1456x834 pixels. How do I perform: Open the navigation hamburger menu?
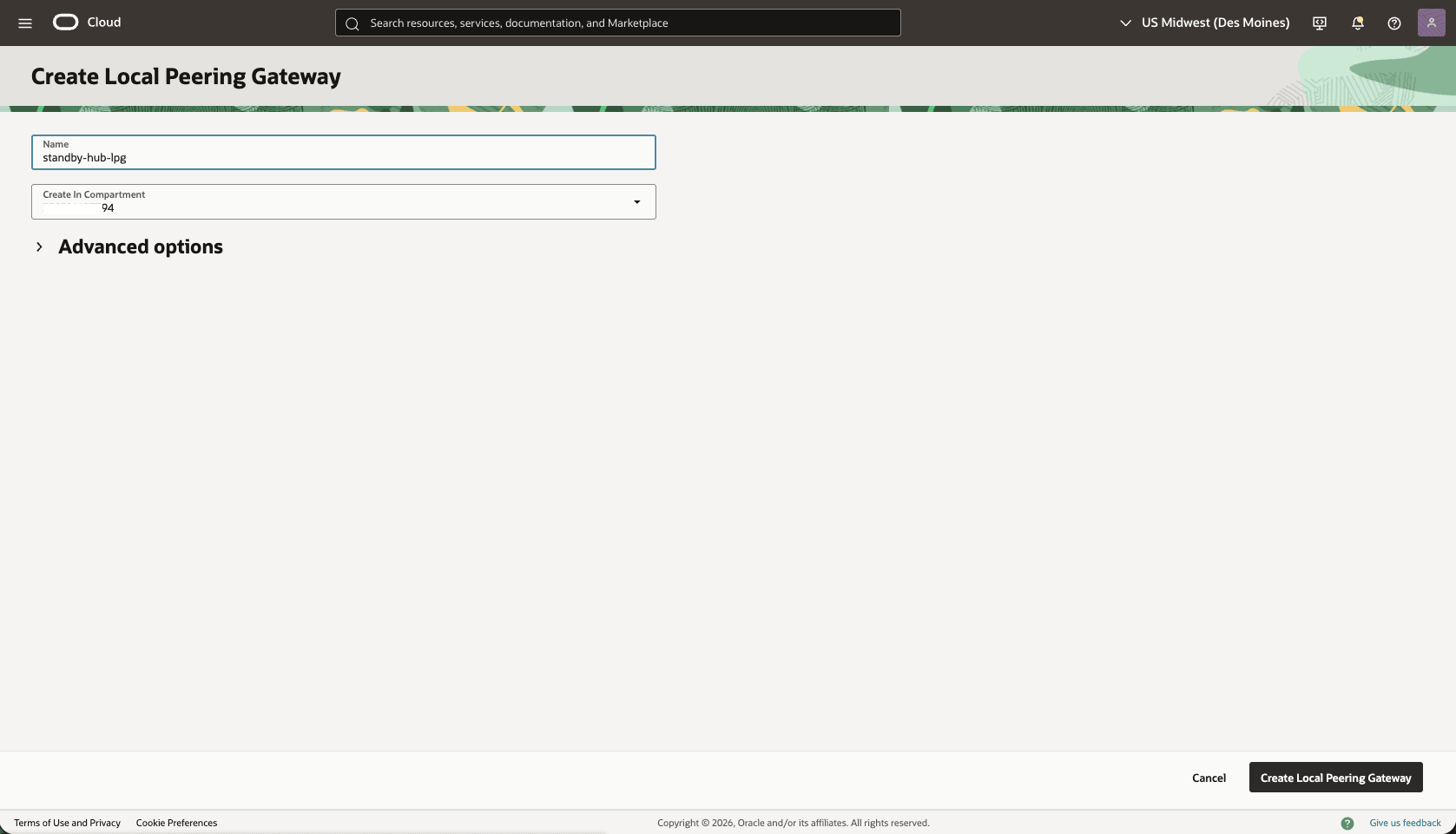[25, 23]
